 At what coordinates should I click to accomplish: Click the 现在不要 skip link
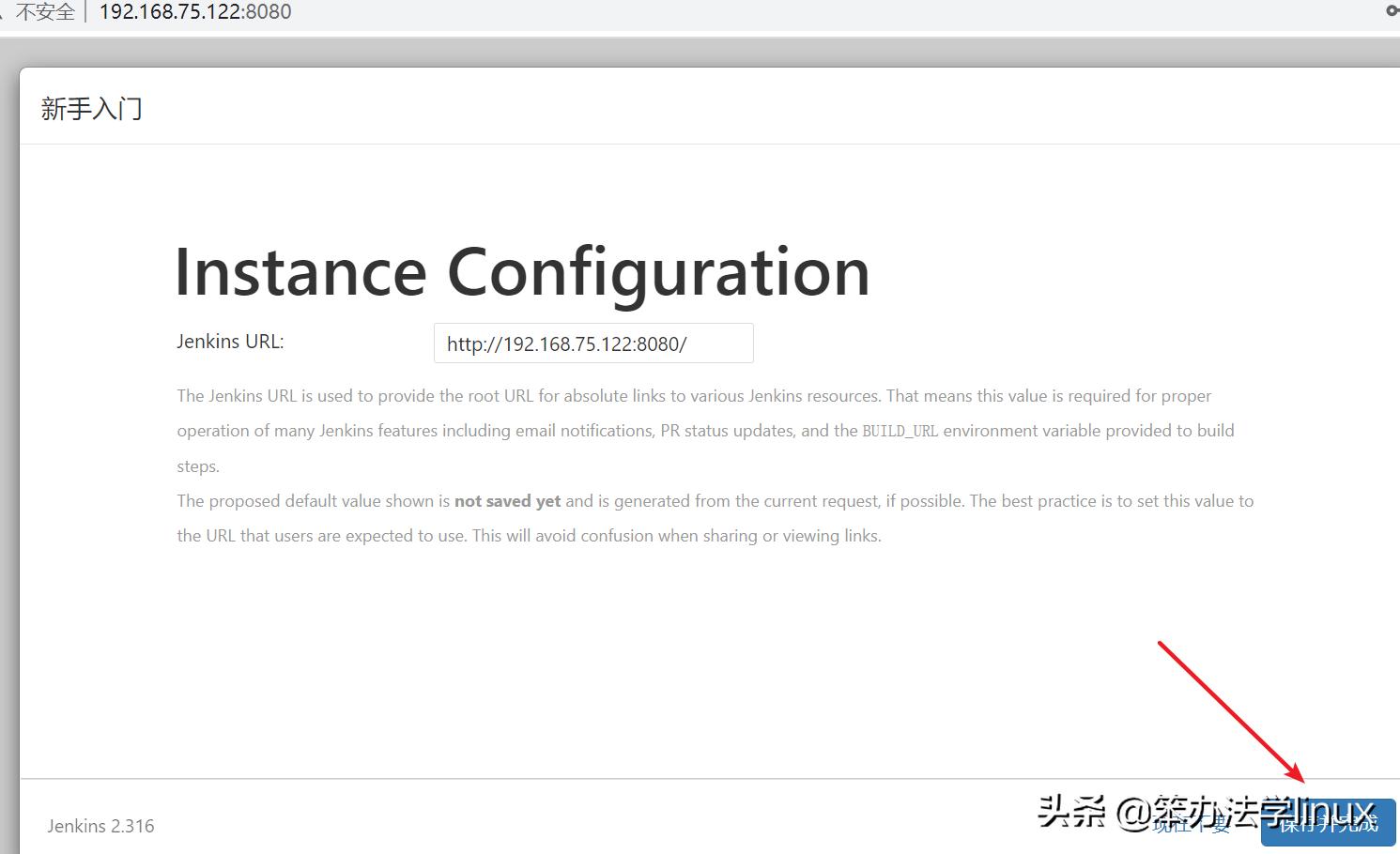point(1192,824)
